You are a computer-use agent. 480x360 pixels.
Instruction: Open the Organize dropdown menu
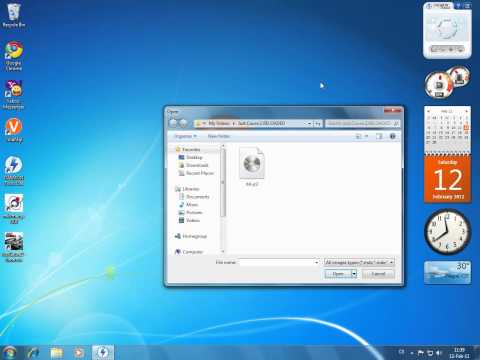(x=185, y=136)
